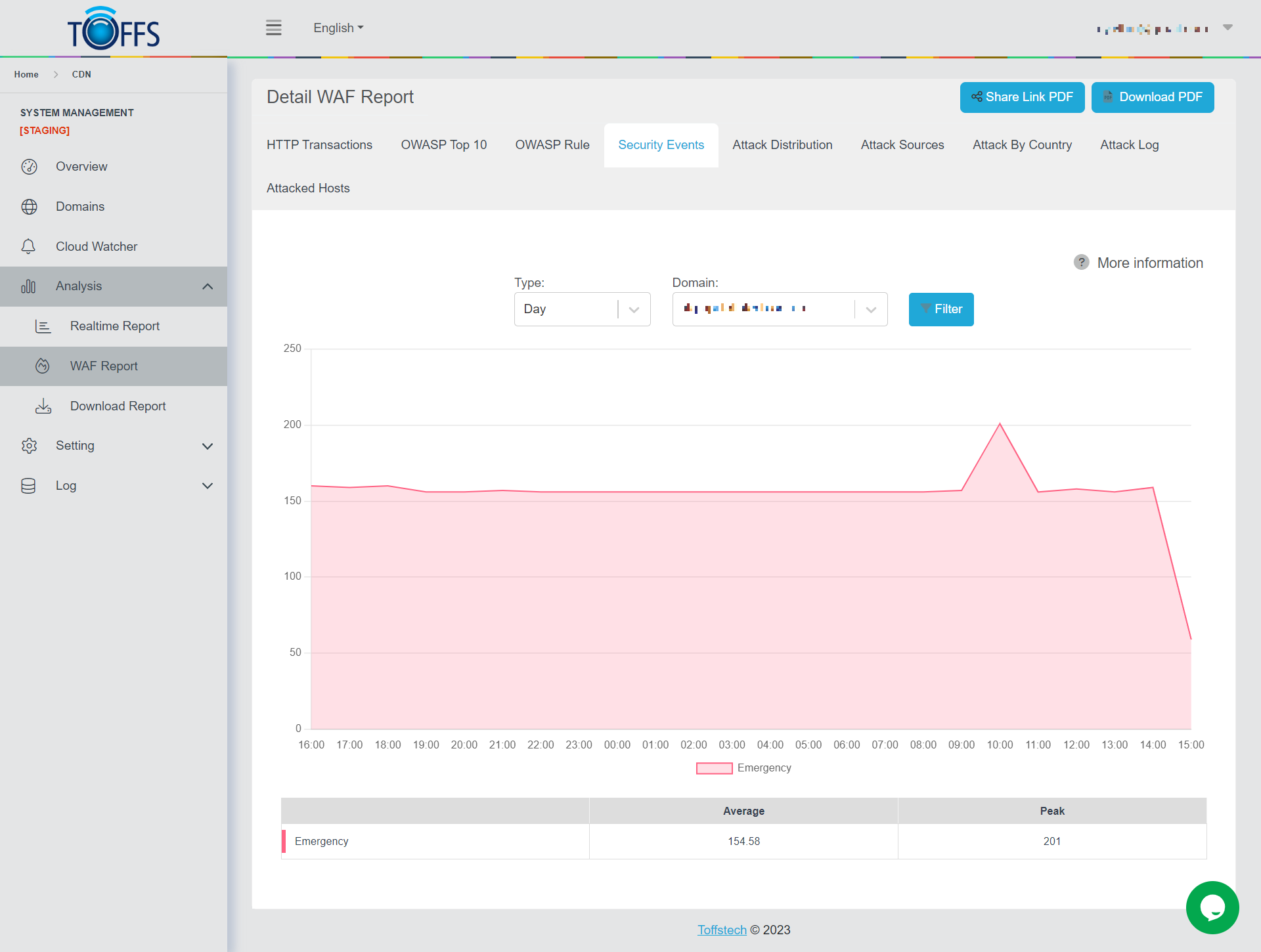Click the Download PDF button

pos(1152,97)
